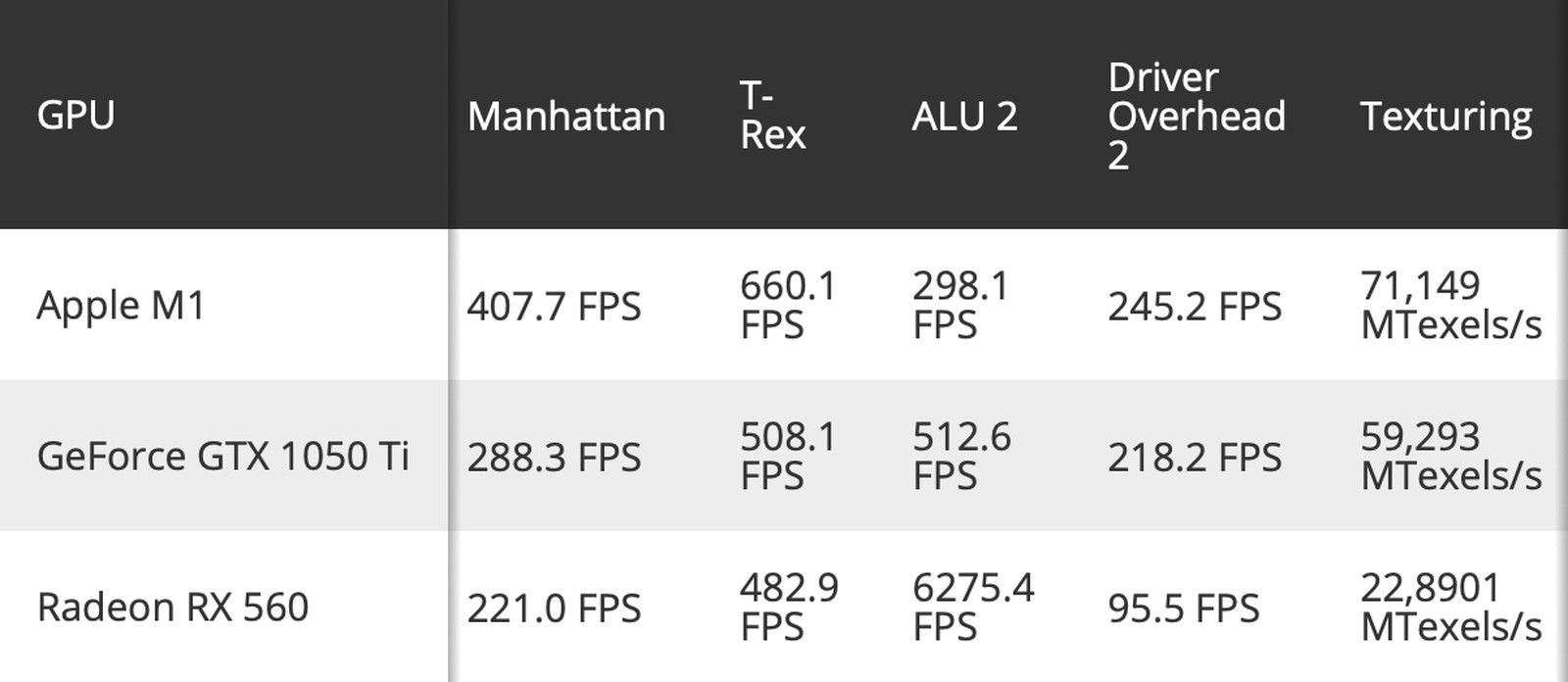Click the 59,293 MTexels/s Texturing value

click(x=1450, y=457)
